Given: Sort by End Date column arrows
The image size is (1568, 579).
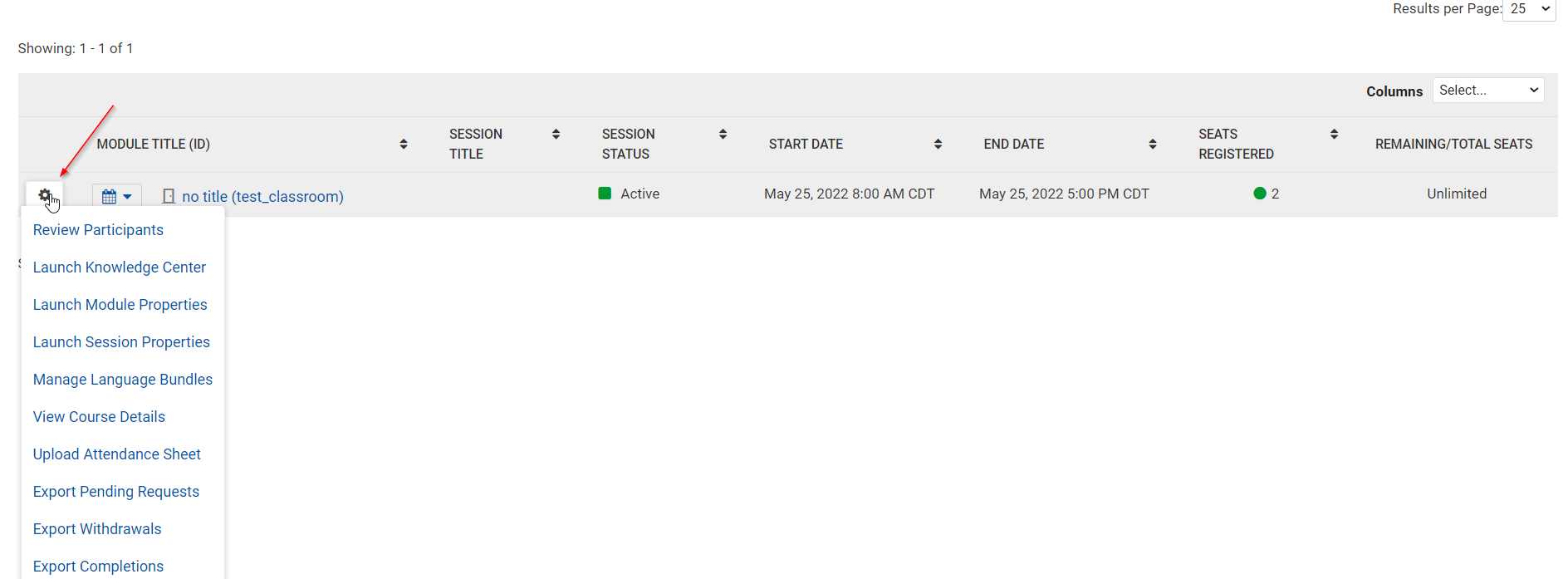Looking at the screenshot, I should 1153,145.
